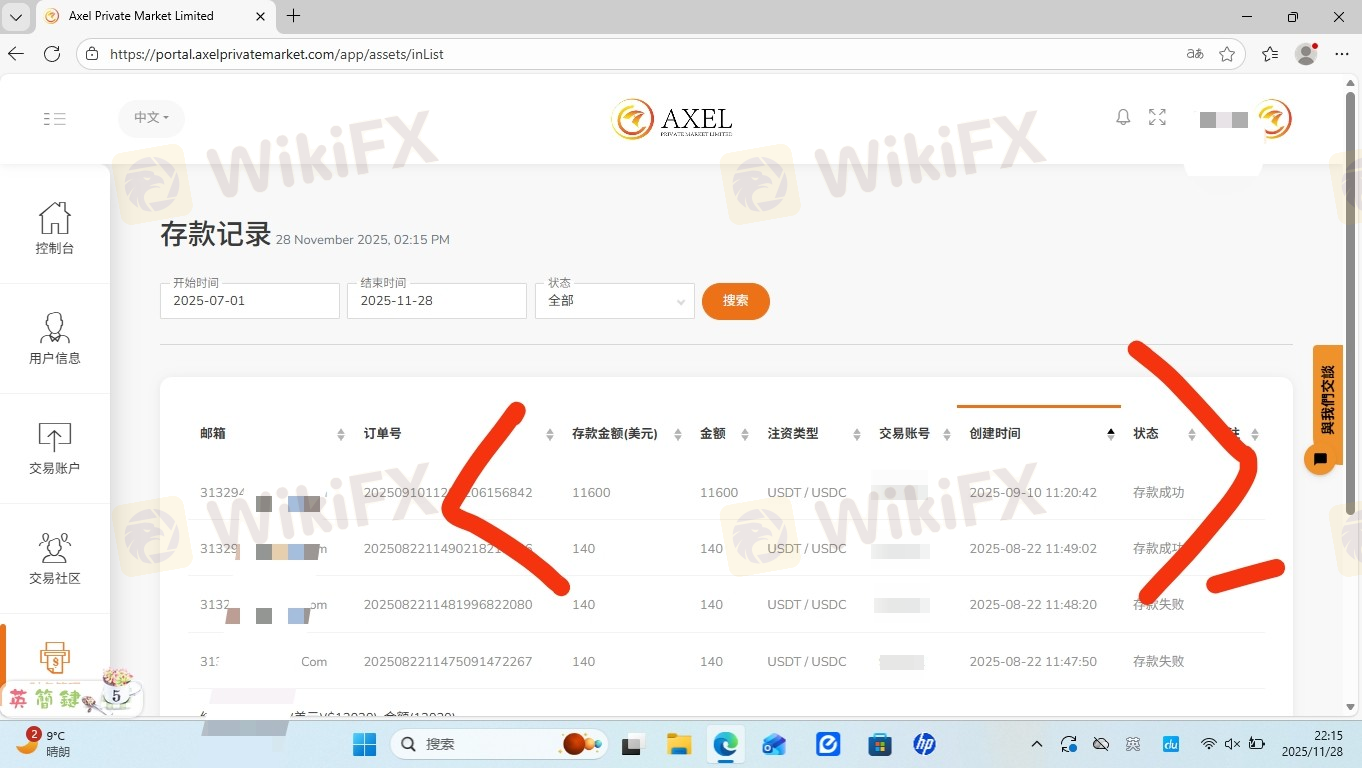Sort by 注资类型 column arrows
Screen dimensions: 1362x768
(x=857, y=434)
